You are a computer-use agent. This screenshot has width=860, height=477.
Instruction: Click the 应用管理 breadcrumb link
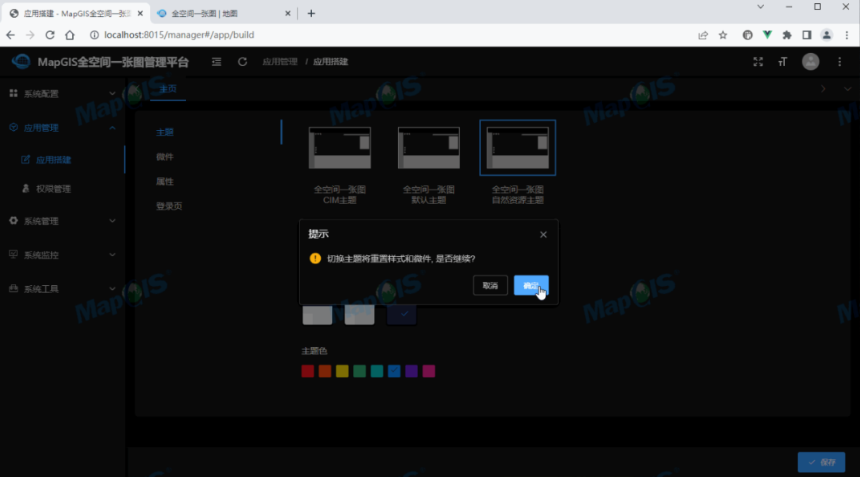[280, 62]
